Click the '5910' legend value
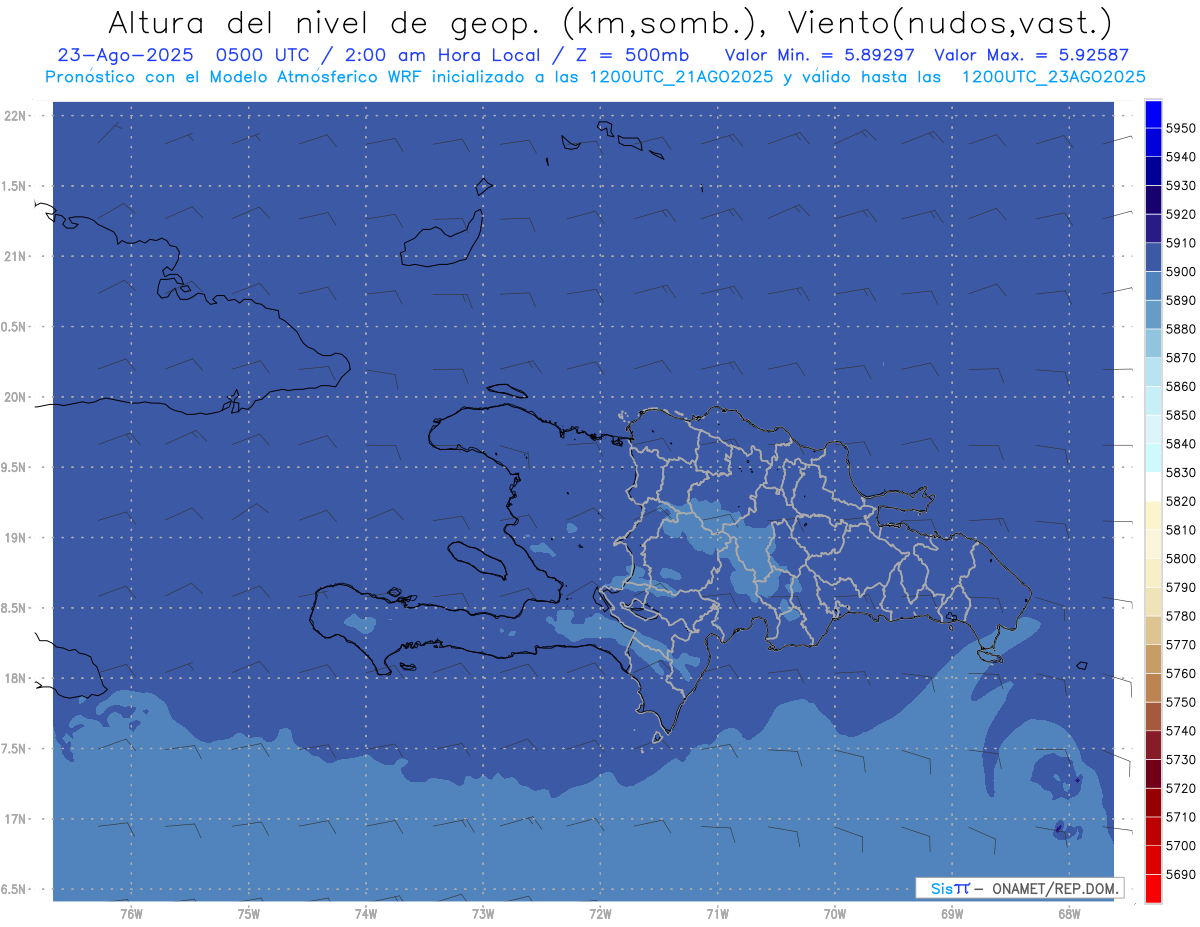 (x=1181, y=243)
